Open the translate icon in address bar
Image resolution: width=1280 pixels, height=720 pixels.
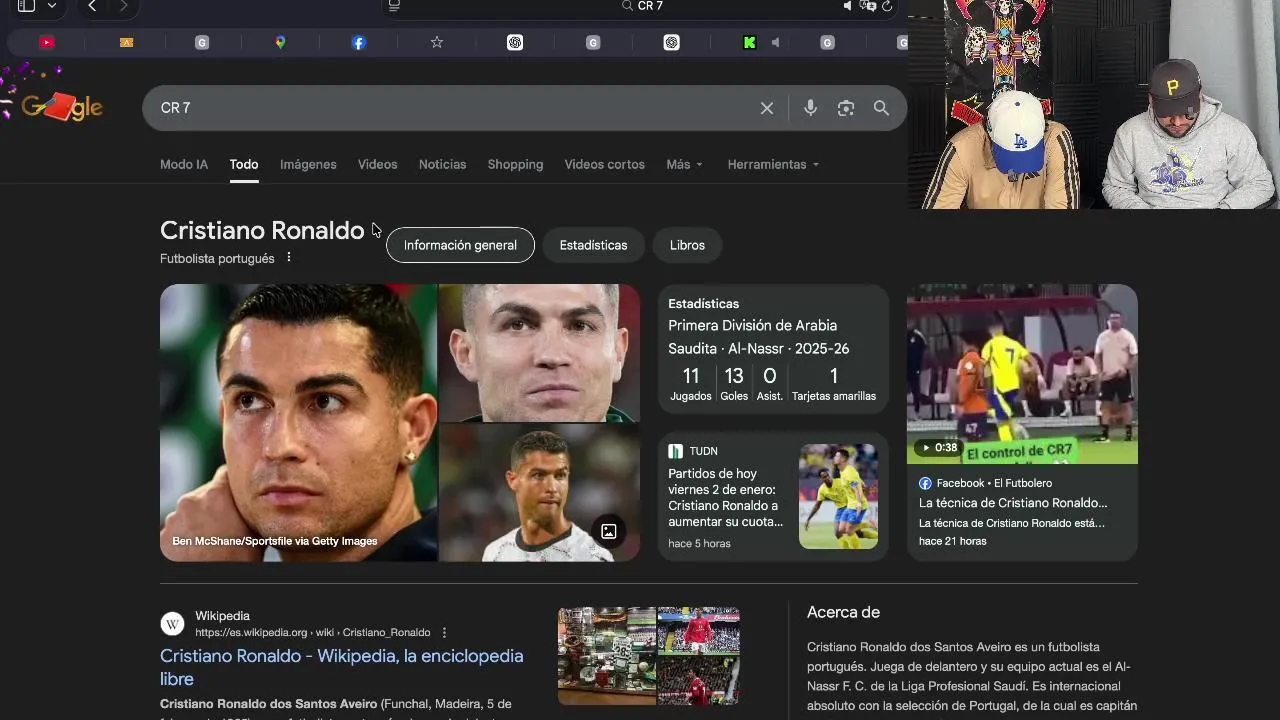pyautogui.click(x=868, y=6)
